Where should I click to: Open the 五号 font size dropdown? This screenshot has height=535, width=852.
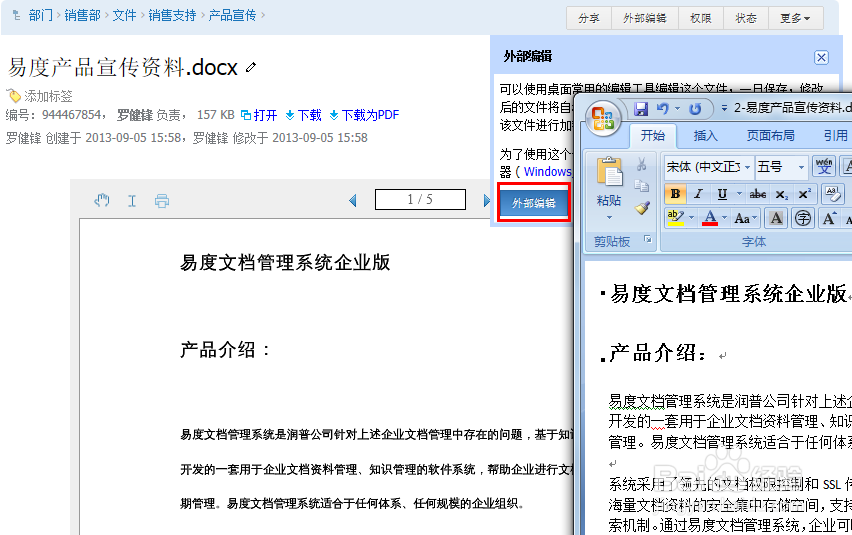(x=801, y=167)
